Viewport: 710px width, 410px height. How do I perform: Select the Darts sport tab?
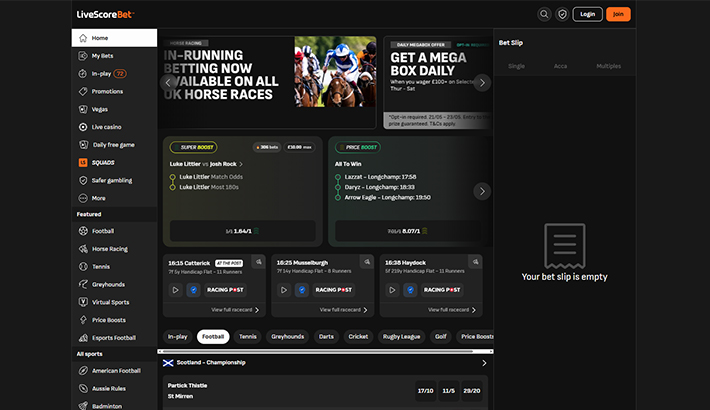pyautogui.click(x=326, y=337)
